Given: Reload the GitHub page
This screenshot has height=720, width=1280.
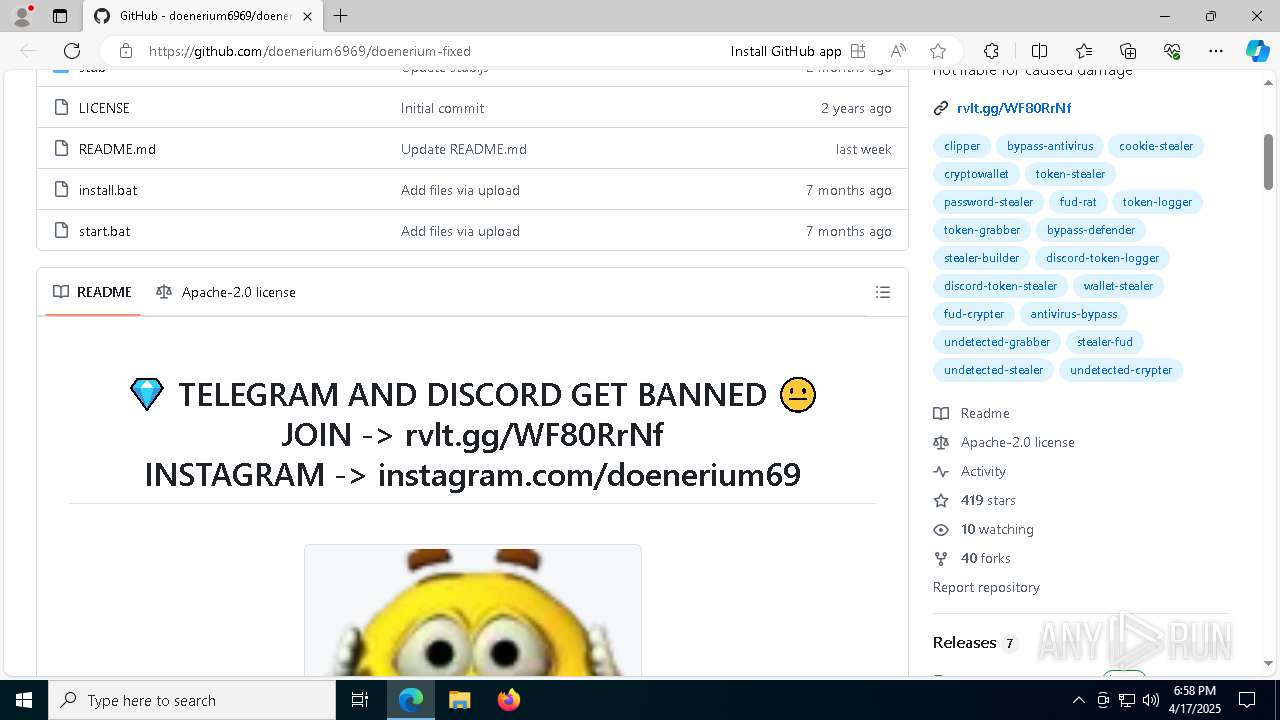Looking at the screenshot, I should point(72,51).
